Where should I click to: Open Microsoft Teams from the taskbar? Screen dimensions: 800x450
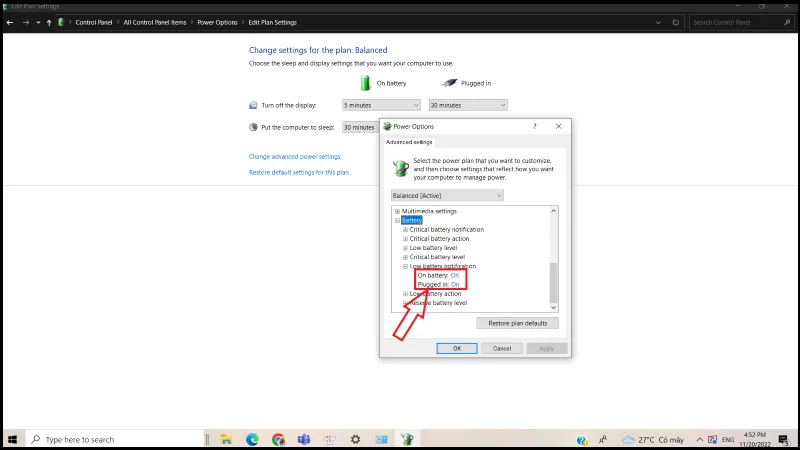click(304, 439)
